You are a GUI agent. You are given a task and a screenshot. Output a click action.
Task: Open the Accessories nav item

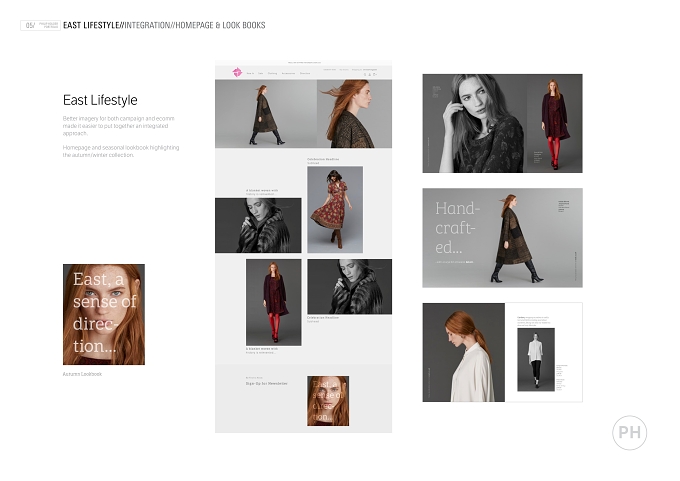(288, 73)
